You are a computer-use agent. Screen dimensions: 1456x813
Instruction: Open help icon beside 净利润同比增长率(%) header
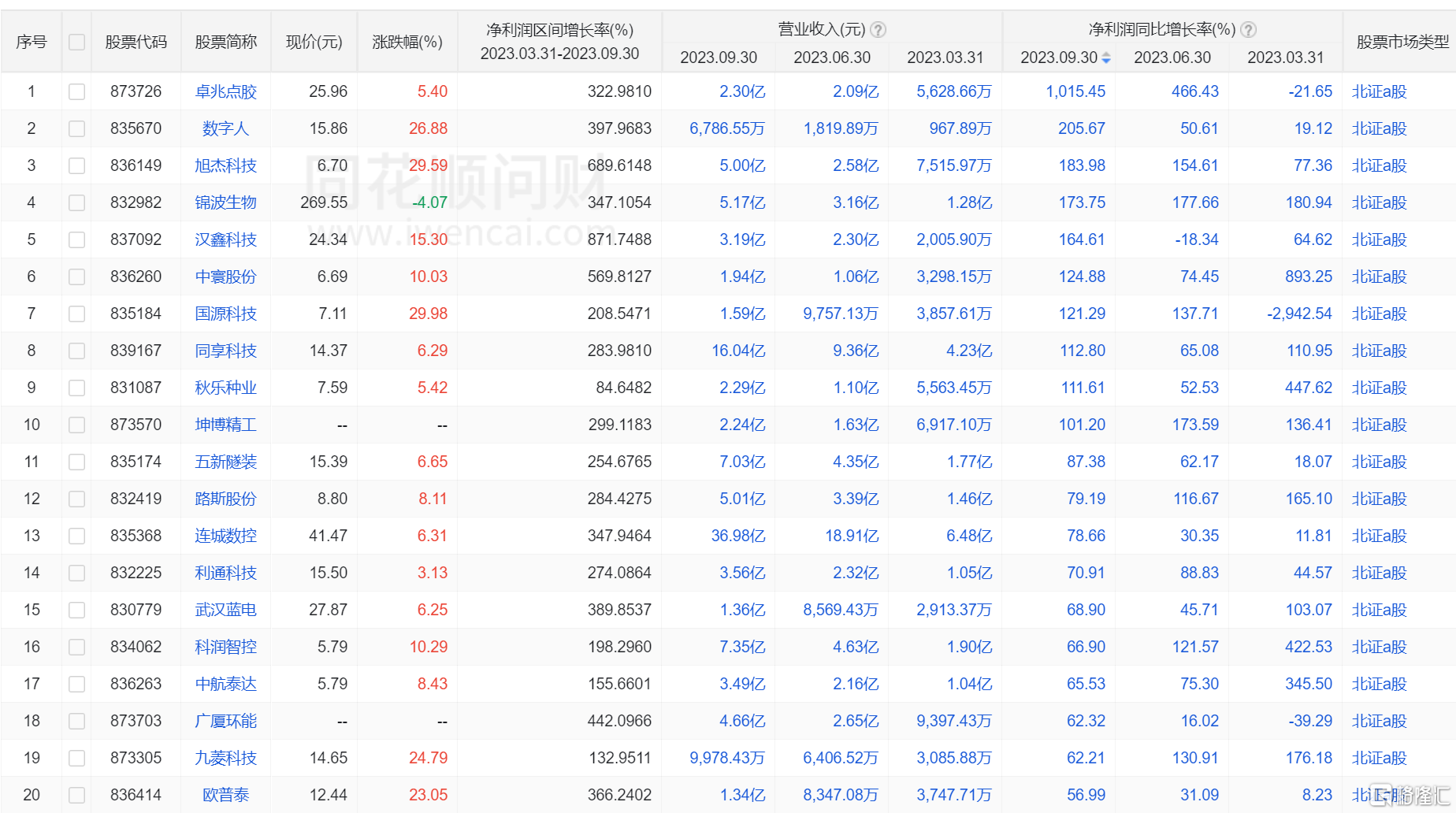(1248, 30)
